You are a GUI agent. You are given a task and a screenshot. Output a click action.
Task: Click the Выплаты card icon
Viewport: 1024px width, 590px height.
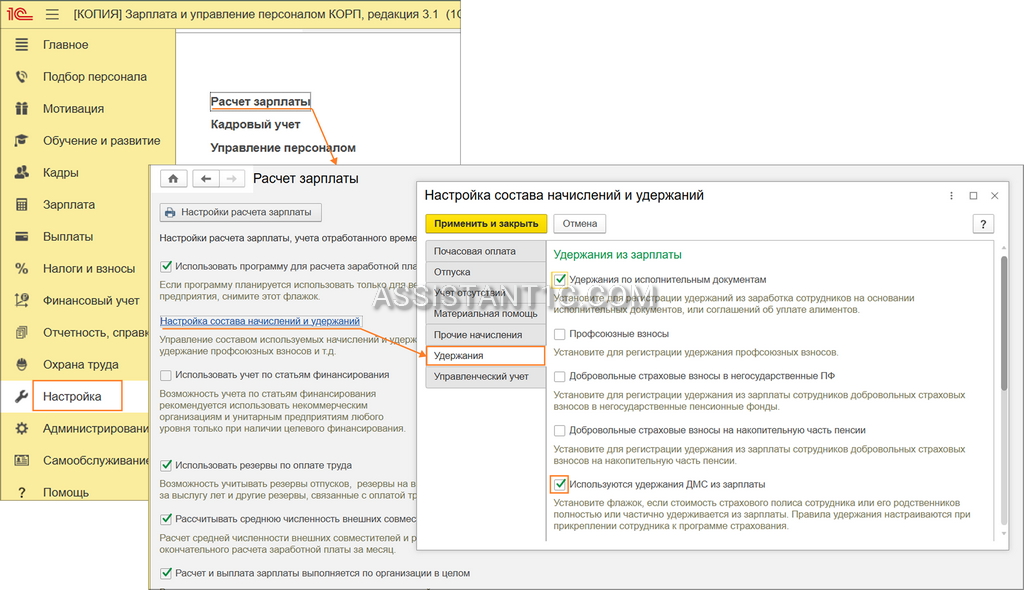click(x=22, y=237)
